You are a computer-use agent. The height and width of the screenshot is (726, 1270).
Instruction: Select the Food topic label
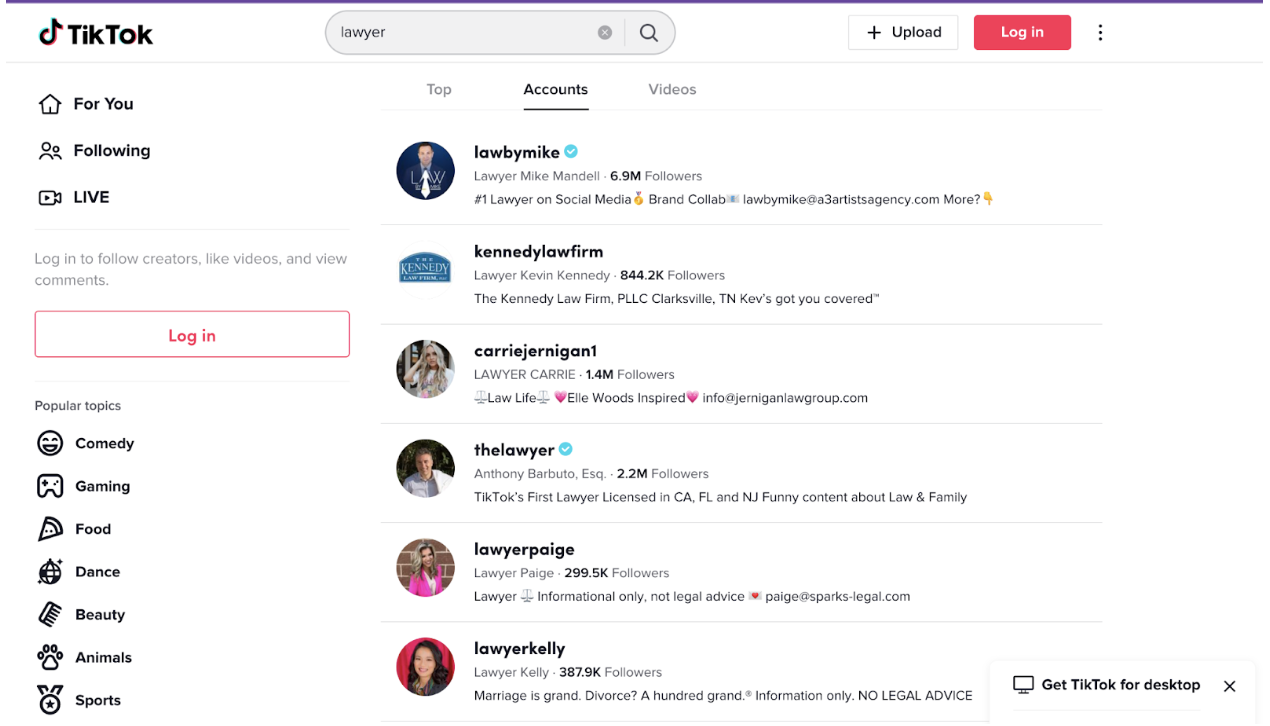click(x=93, y=529)
